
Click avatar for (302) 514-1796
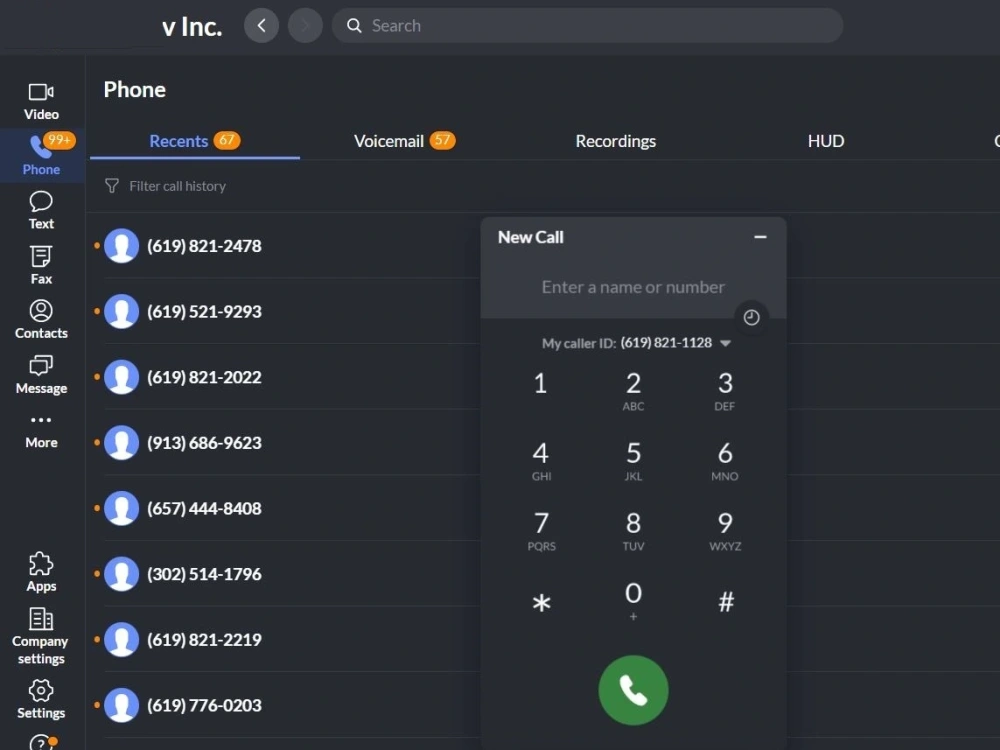(121, 574)
